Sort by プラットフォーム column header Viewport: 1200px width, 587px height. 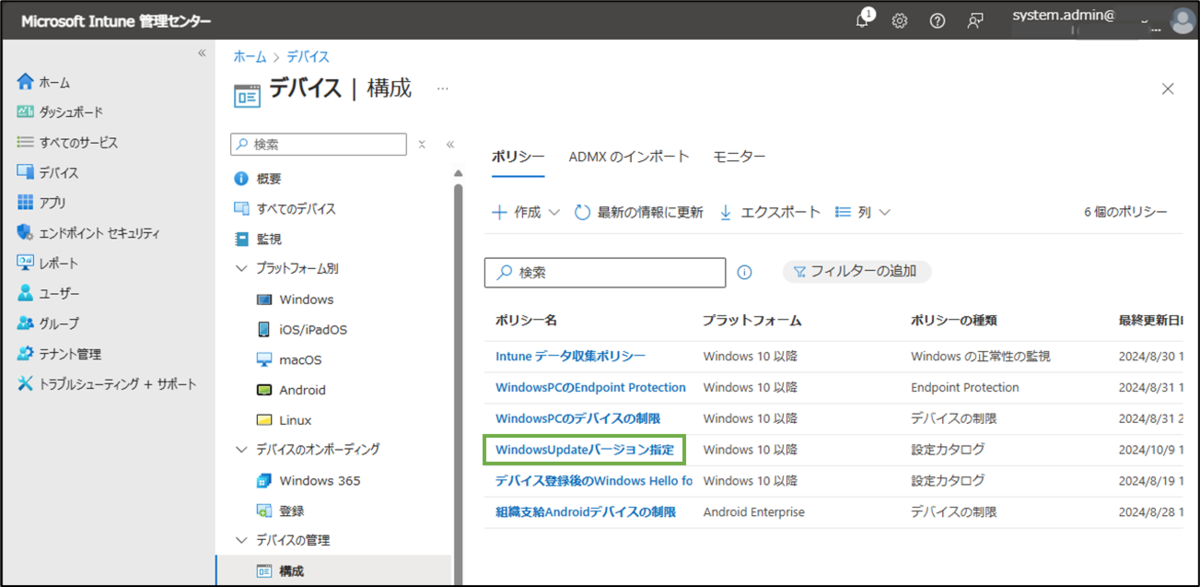click(x=752, y=320)
